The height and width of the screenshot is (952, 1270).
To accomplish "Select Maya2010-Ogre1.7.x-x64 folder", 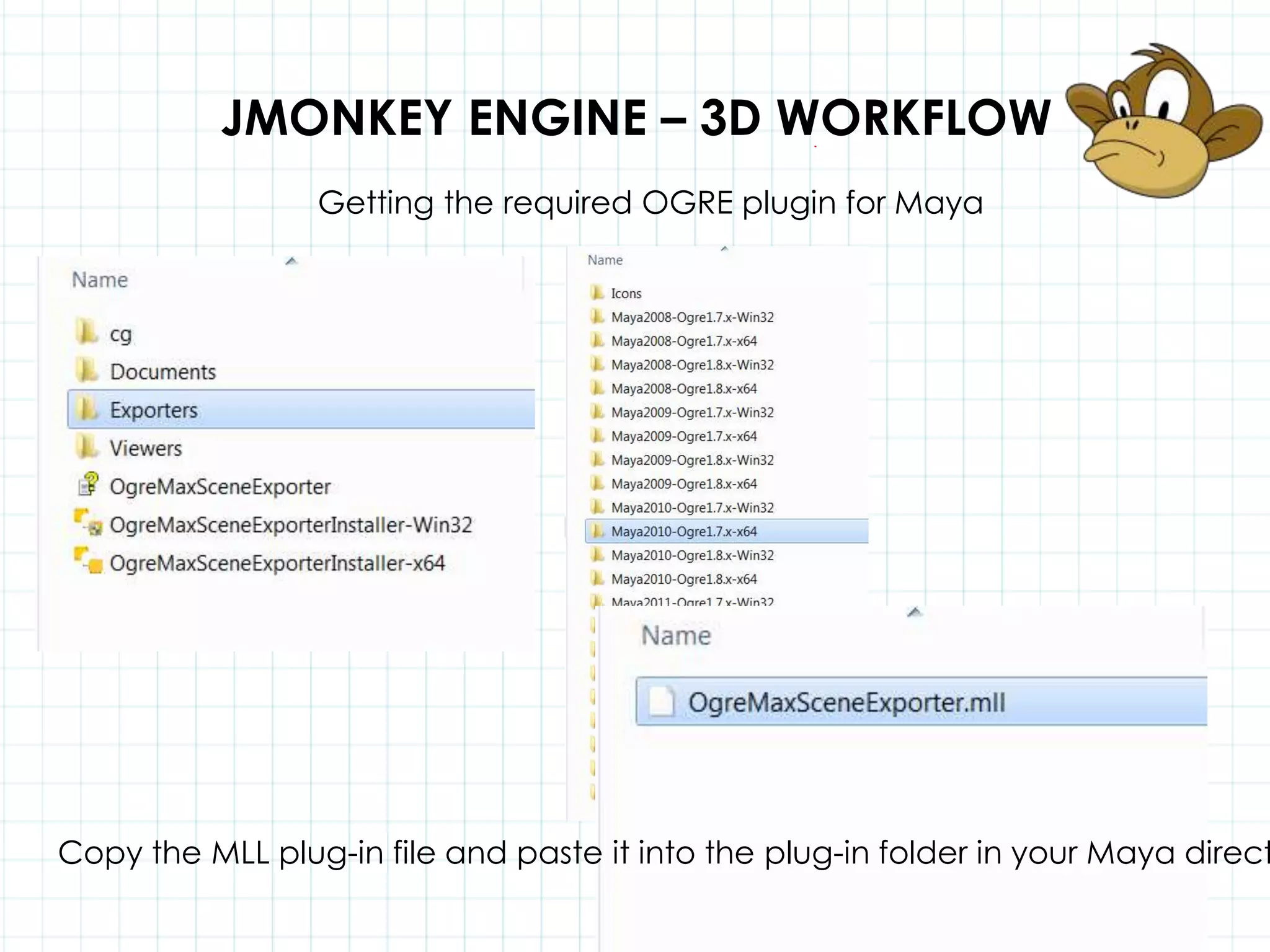I will pos(683,532).
